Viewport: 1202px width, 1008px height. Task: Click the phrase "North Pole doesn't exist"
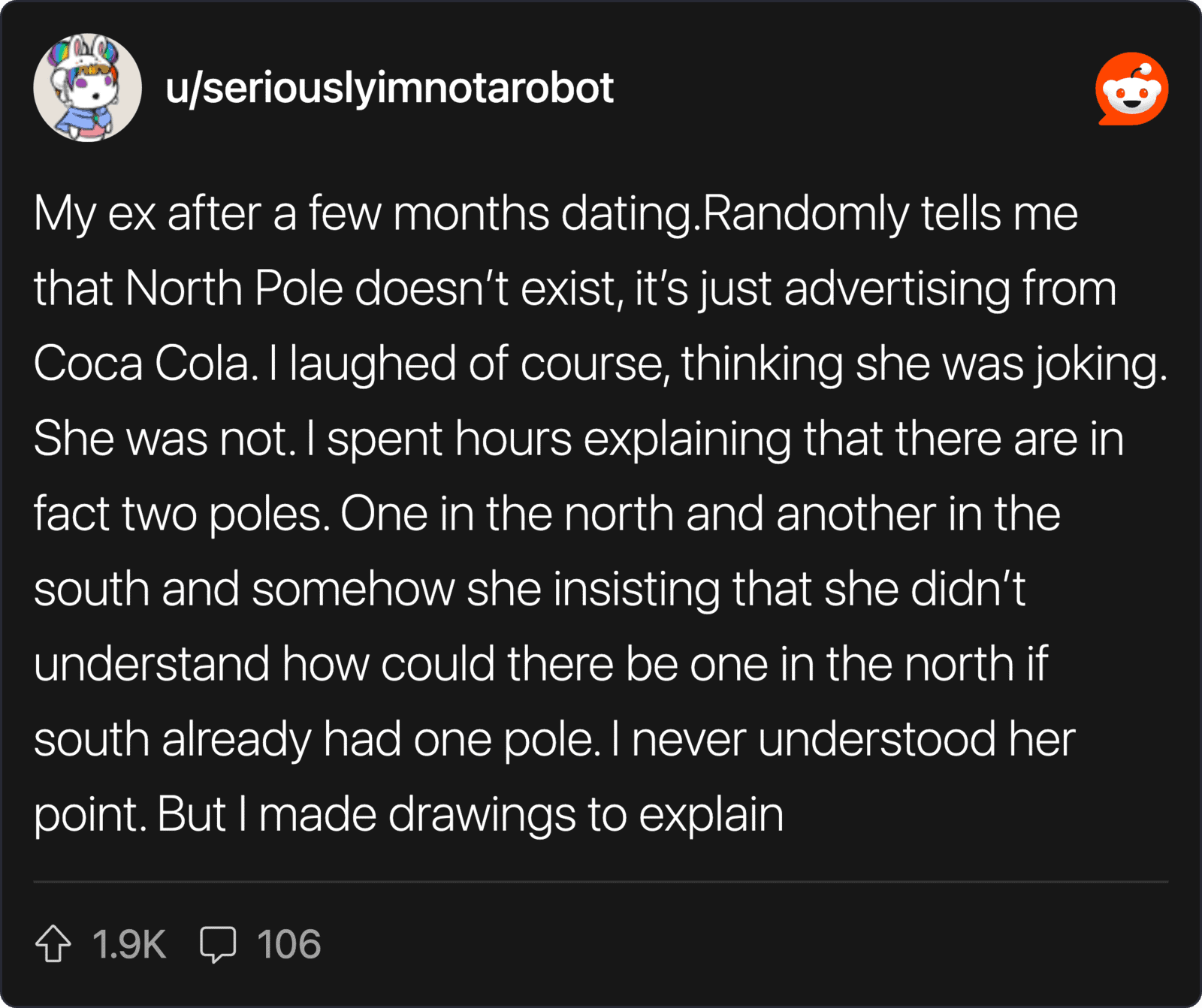(370, 289)
